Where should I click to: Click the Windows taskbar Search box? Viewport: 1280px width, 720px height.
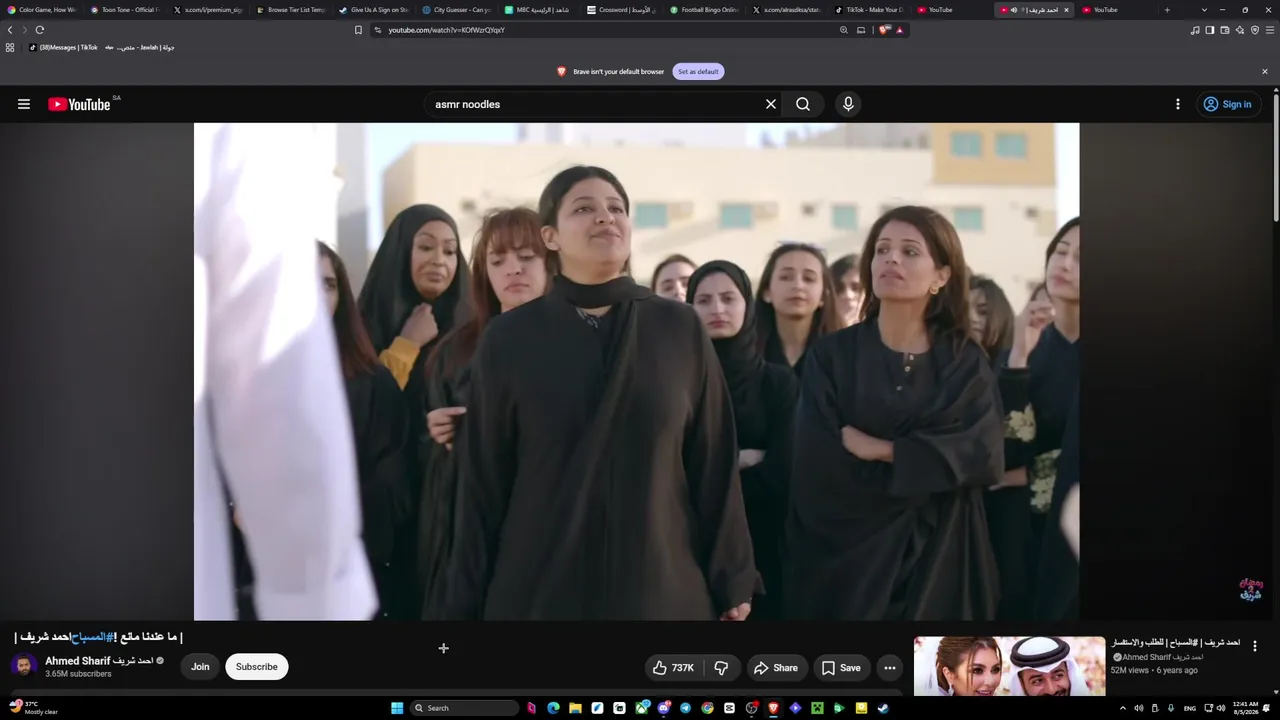pyautogui.click(x=464, y=708)
